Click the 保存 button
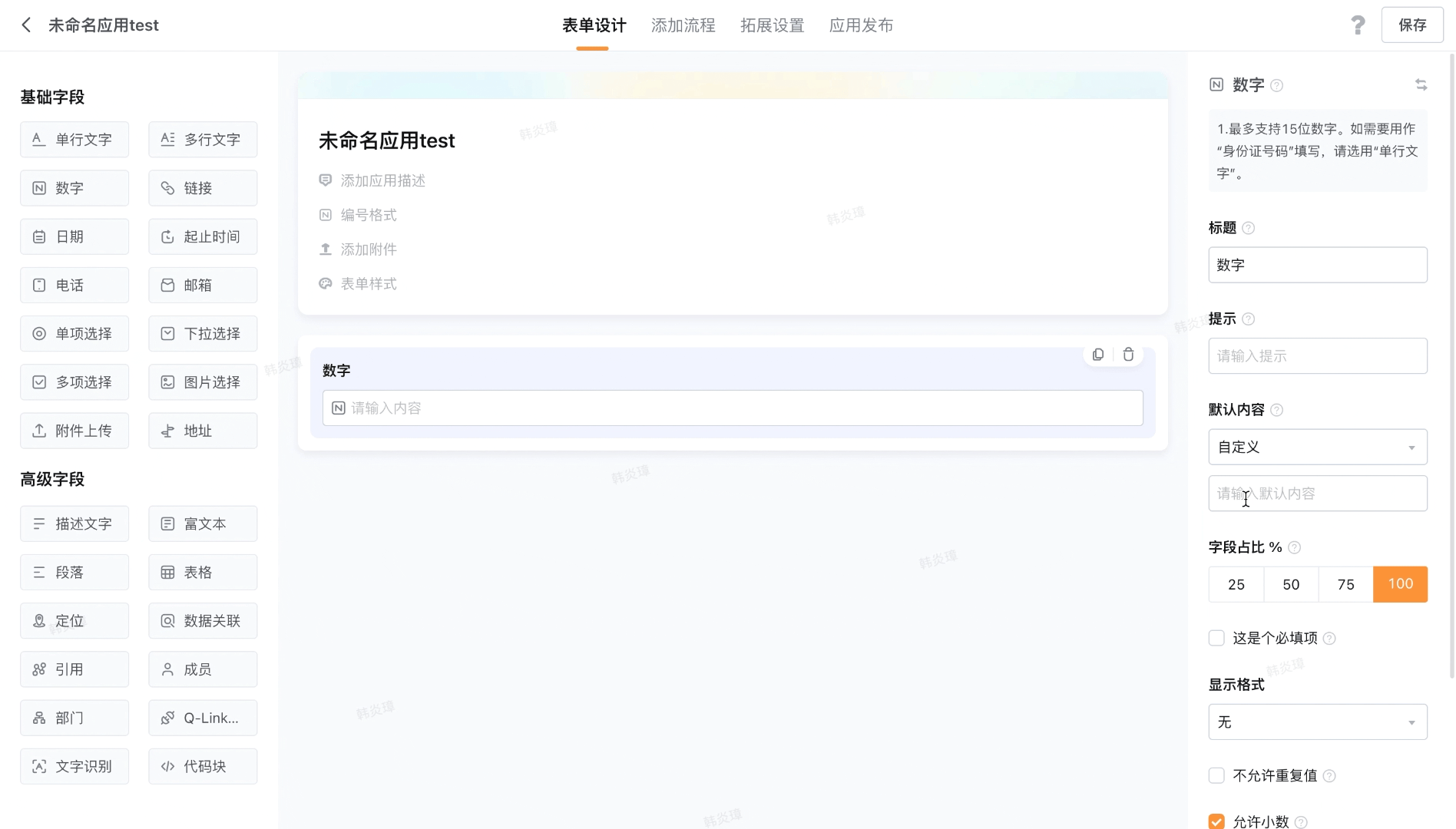Viewport: 1456px width, 829px height. (x=1412, y=25)
